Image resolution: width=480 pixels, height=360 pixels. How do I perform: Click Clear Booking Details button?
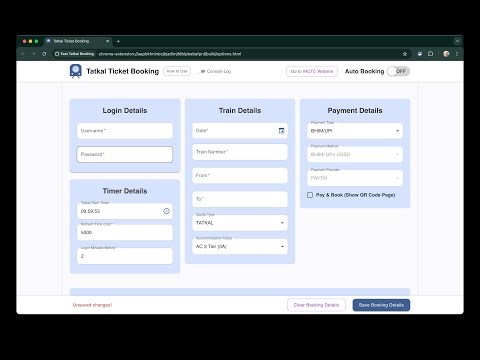tap(316, 305)
